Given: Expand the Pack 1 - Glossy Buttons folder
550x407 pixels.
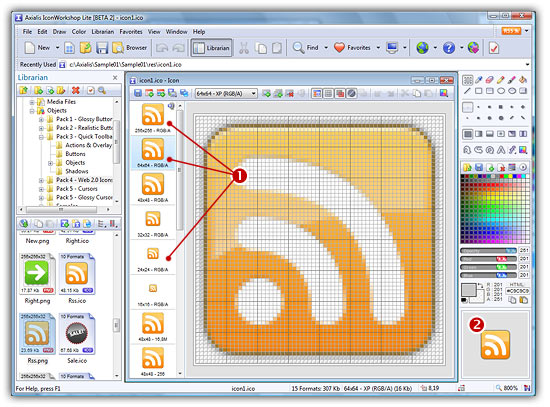Looking at the screenshot, I should click(x=41, y=119).
